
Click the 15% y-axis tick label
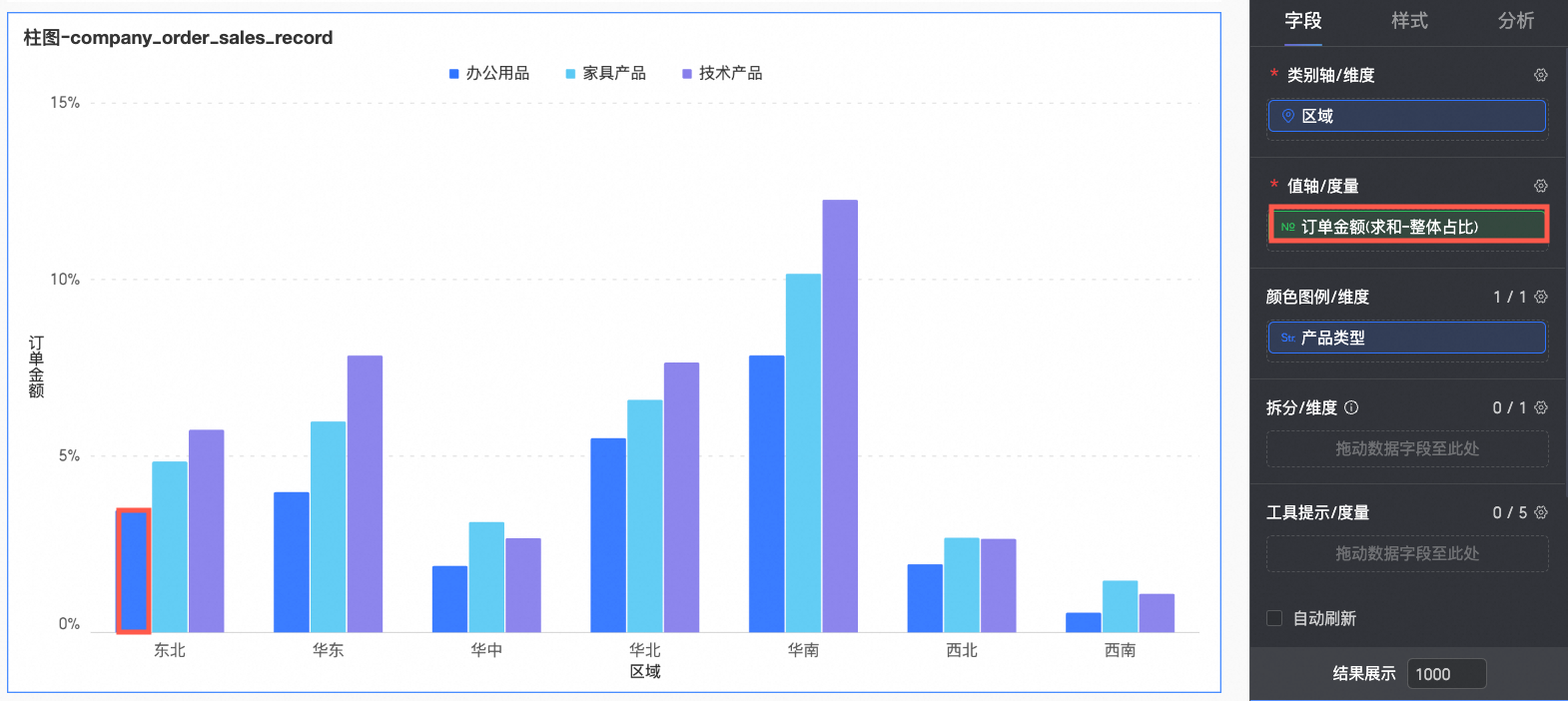65,103
